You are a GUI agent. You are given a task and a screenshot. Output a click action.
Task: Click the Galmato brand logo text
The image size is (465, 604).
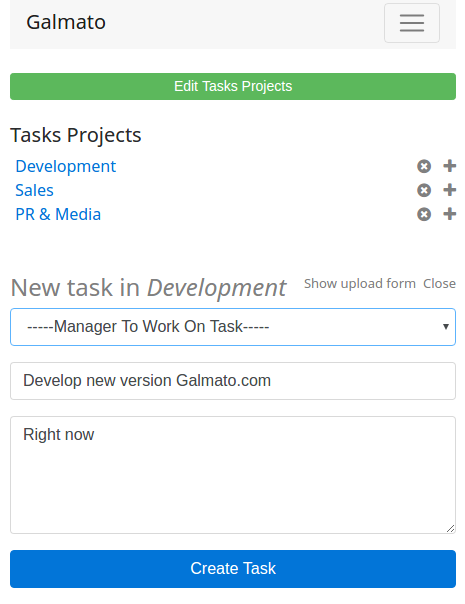pos(66,22)
